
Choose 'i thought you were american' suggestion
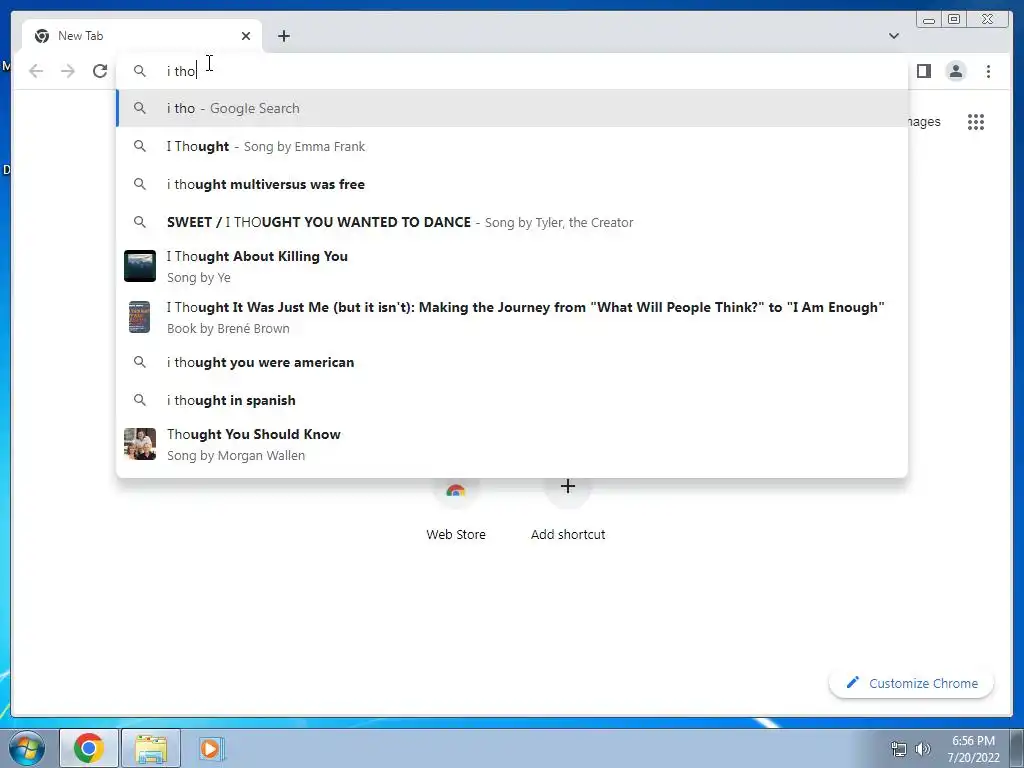click(512, 362)
